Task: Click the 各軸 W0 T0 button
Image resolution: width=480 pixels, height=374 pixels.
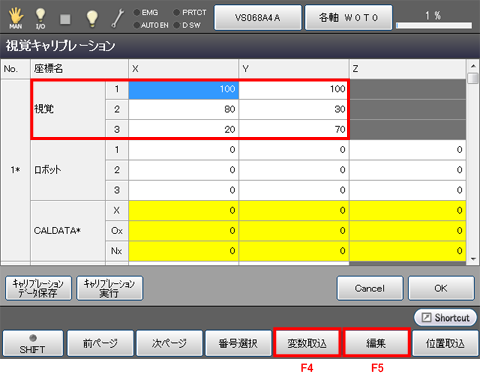Action: (x=348, y=17)
